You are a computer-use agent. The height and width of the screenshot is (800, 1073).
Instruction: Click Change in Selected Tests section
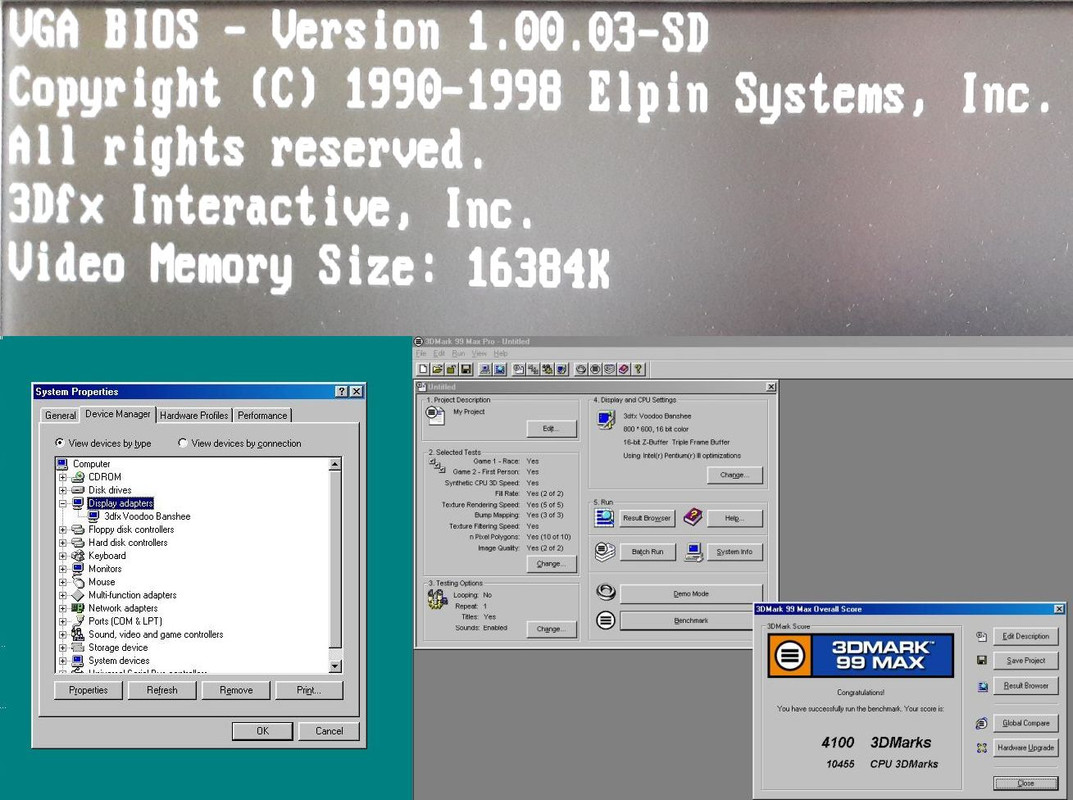(551, 564)
